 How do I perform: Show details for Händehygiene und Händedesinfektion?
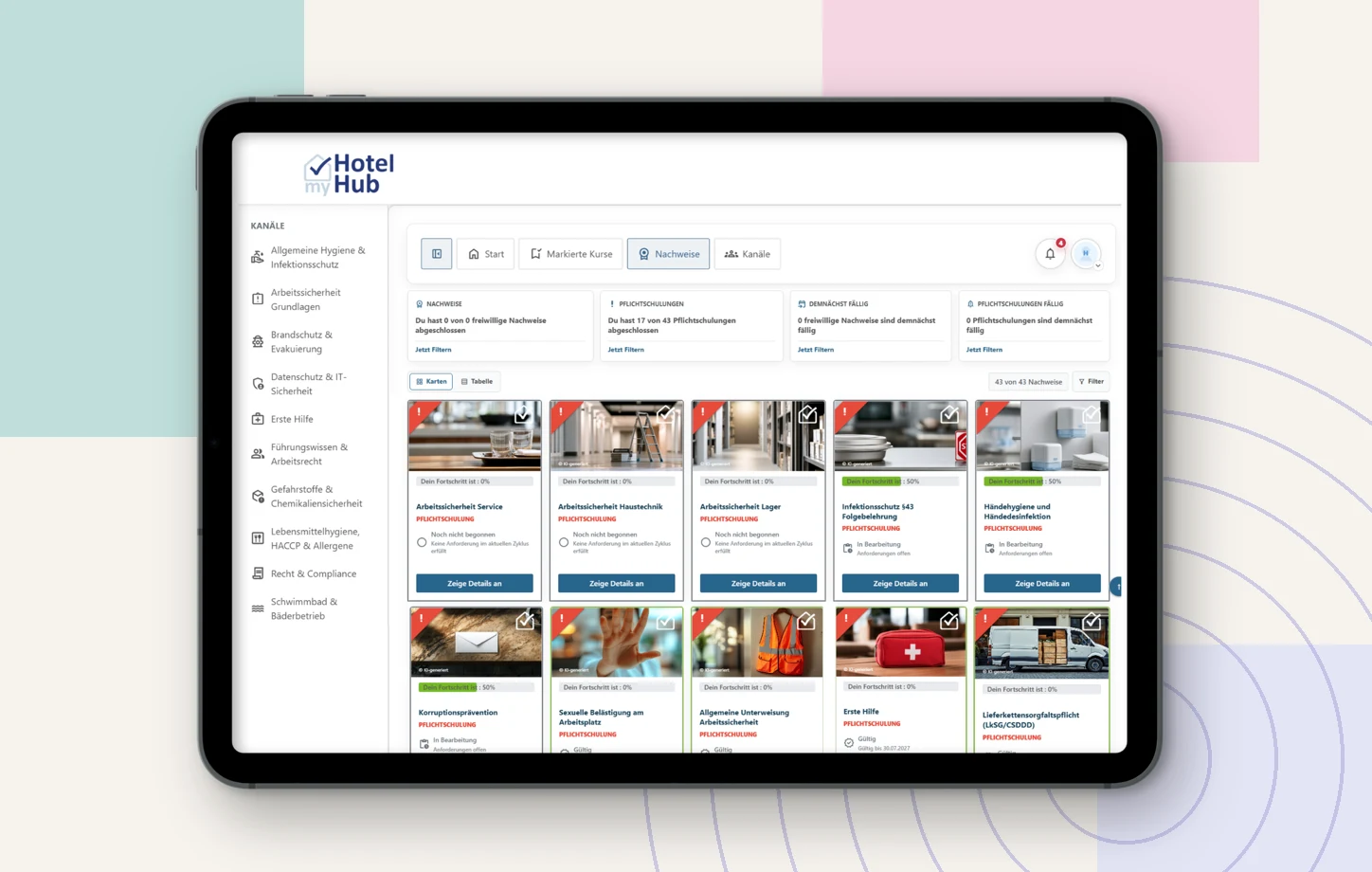[x=1042, y=583]
